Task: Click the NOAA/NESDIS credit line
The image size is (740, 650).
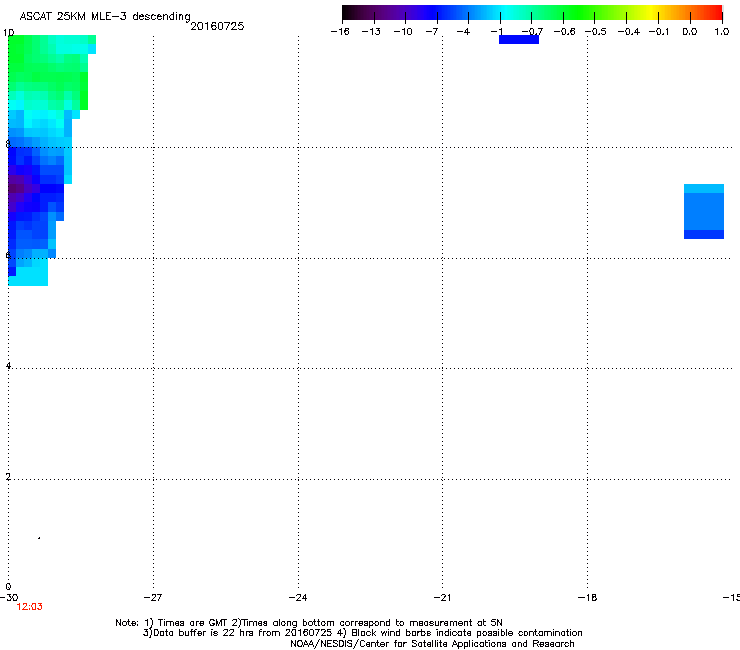Action: pos(432,644)
